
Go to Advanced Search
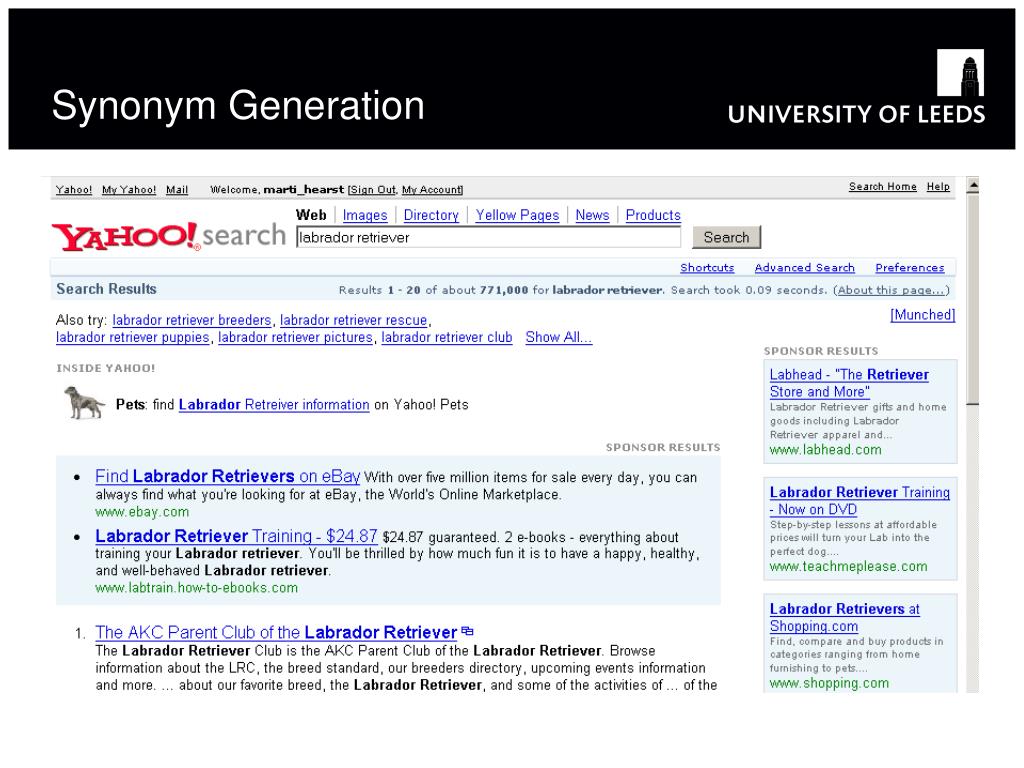tap(805, 268)
